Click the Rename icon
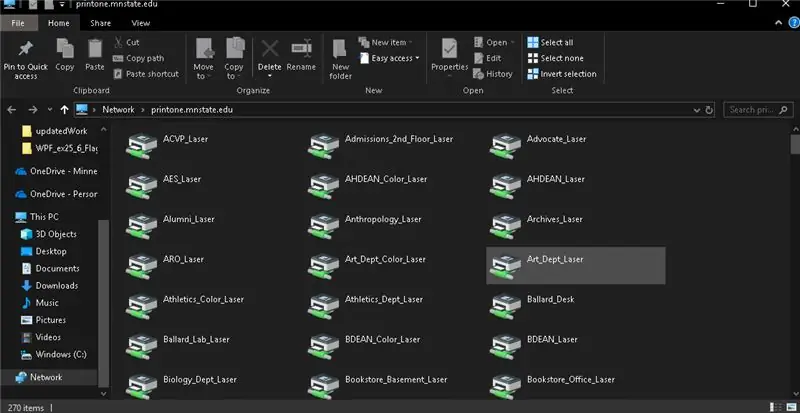Viewport: 800px width, 413px height. 301,49
